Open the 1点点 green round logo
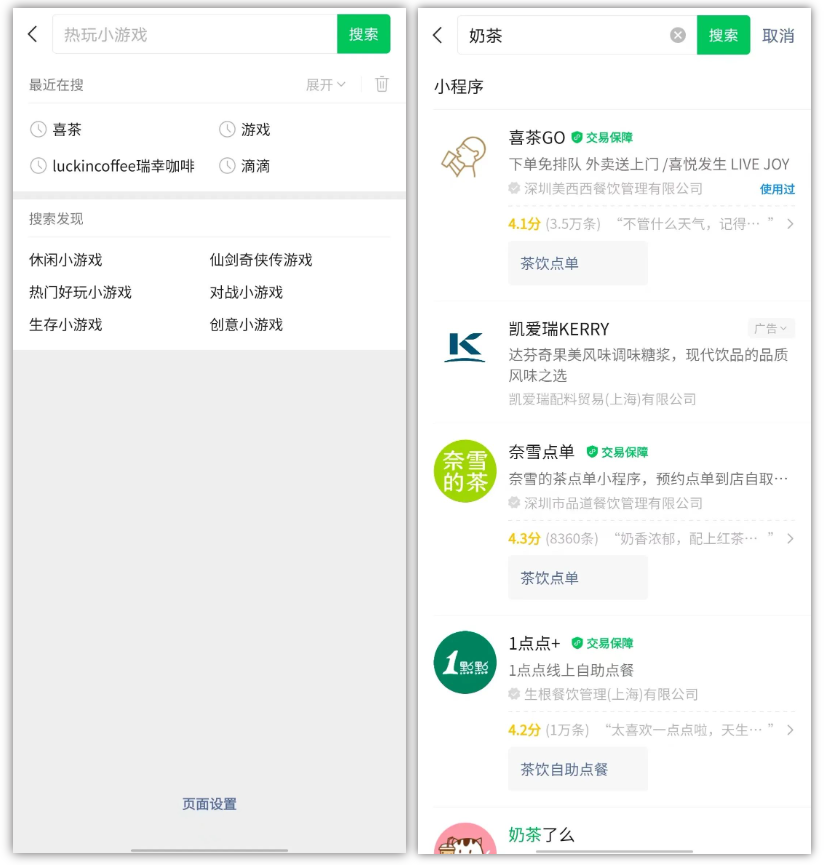The width and height of the screenshot is (830, 865). click(465, 662)
